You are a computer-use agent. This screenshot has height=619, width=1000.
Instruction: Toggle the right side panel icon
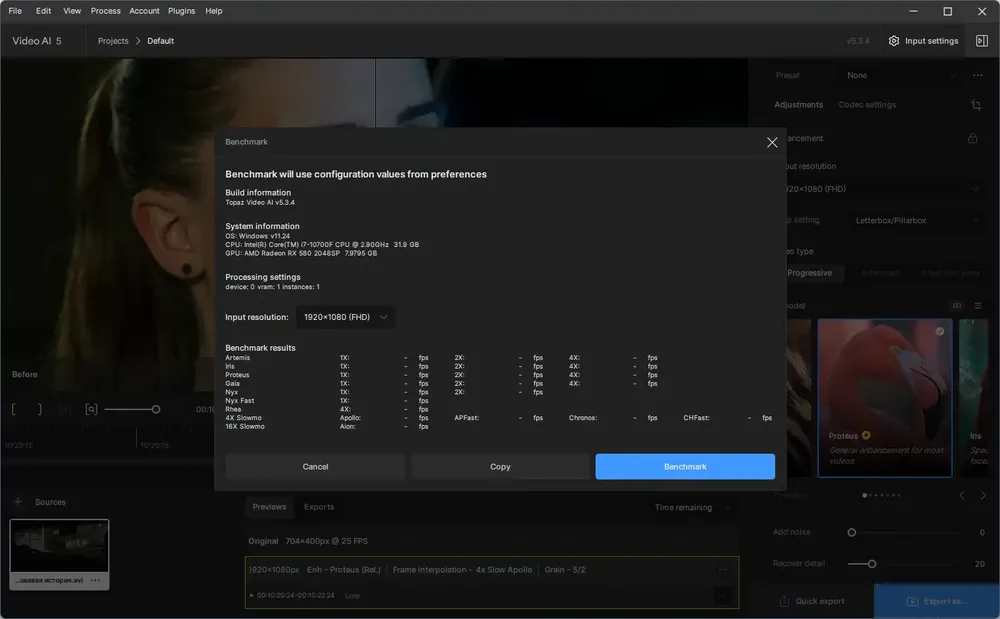(x=982, y=41)
